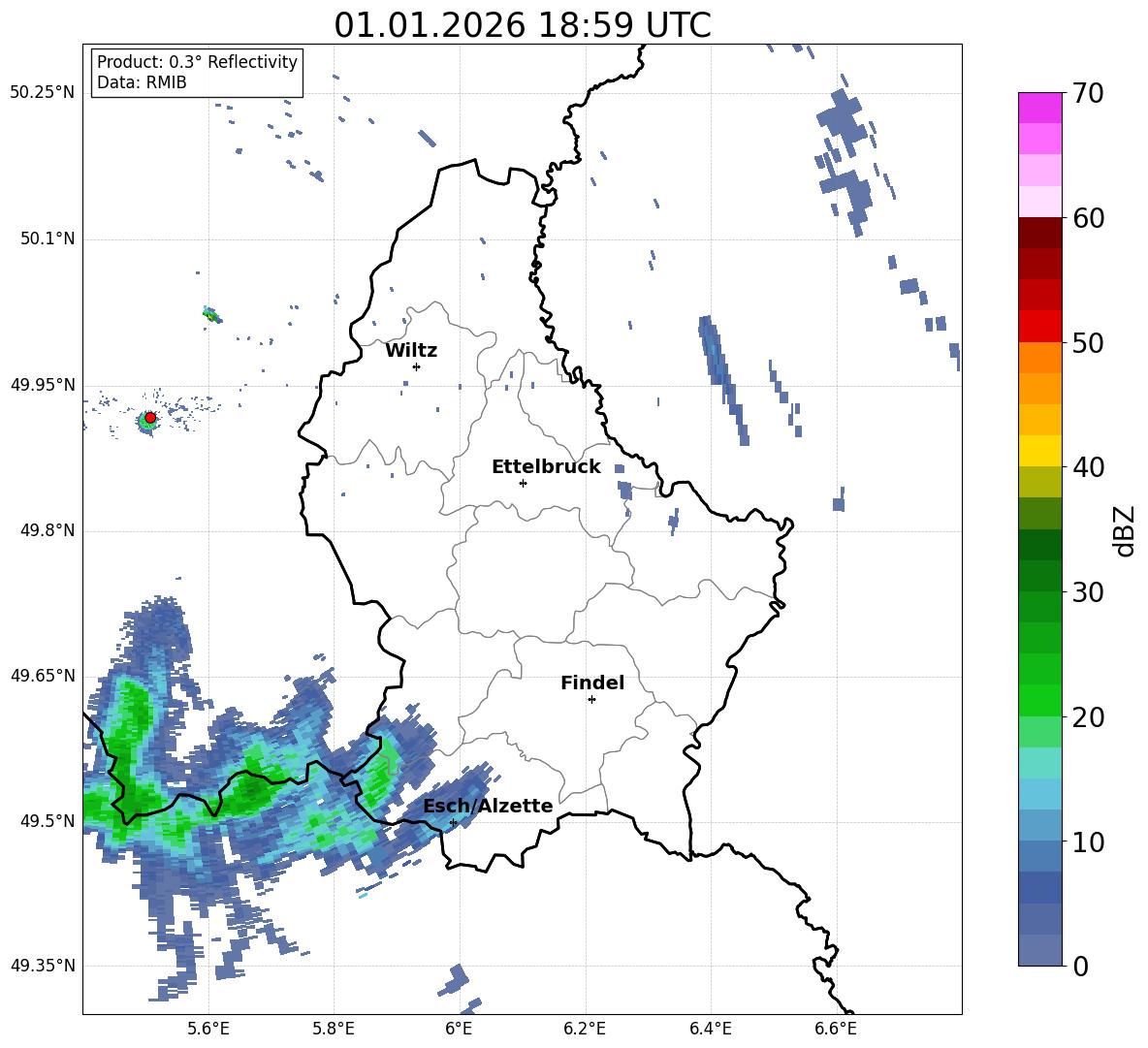
Task: Click the dBZ colorbar axis label
Action: pos(1126,530)
